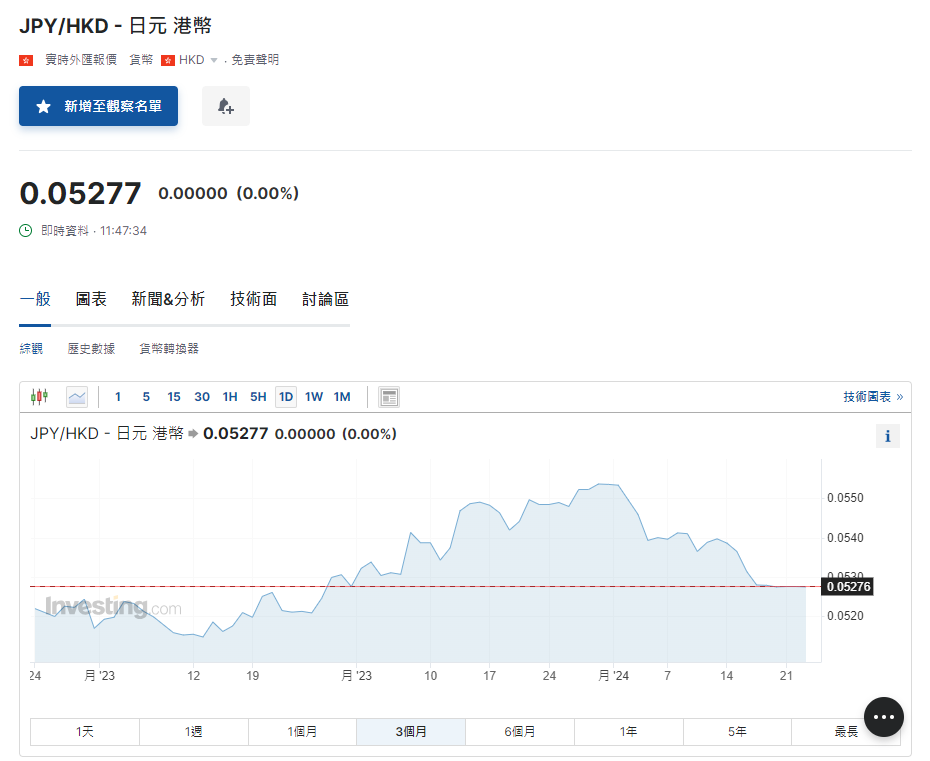Select the 1D chart interval

(286, 397)
